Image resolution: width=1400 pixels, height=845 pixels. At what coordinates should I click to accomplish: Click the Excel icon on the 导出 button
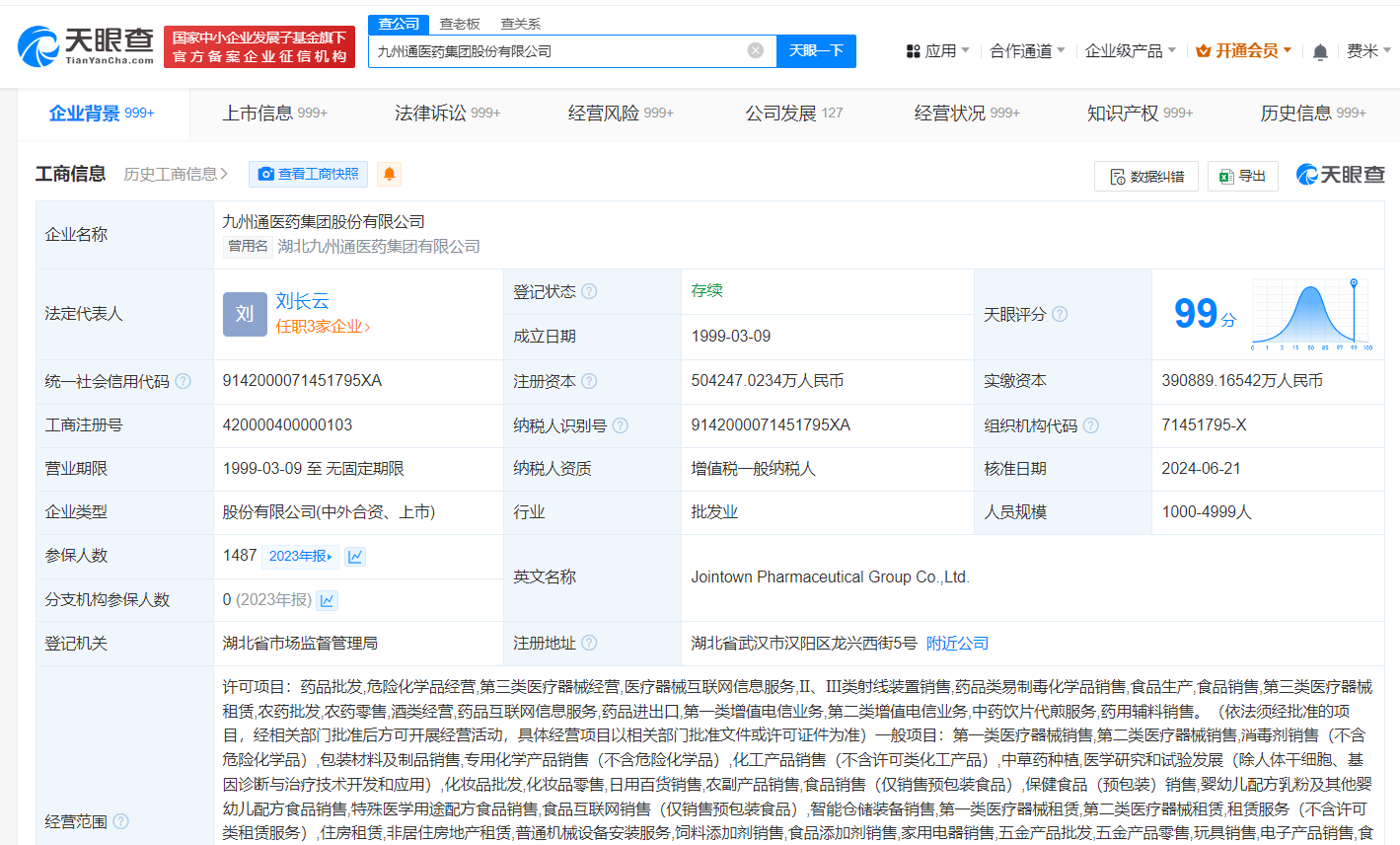coord(1225,176)
